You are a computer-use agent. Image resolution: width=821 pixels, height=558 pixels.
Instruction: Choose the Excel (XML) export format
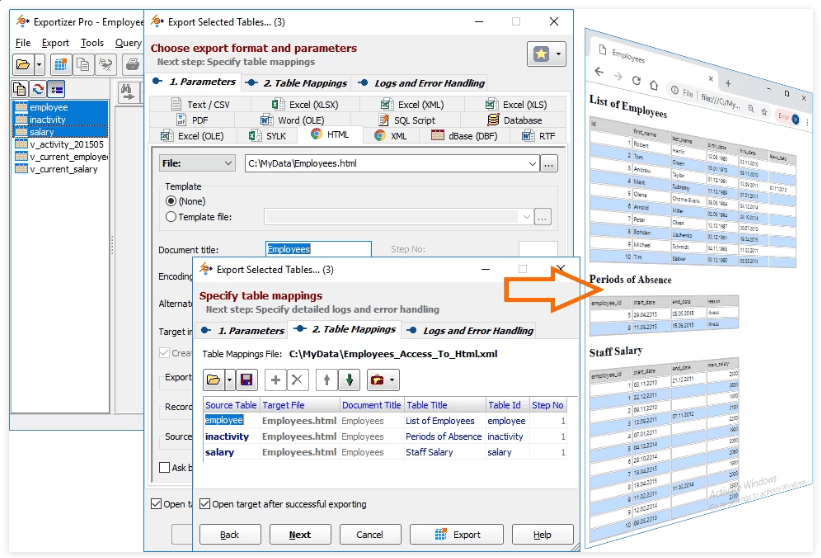tap(413, 105)
